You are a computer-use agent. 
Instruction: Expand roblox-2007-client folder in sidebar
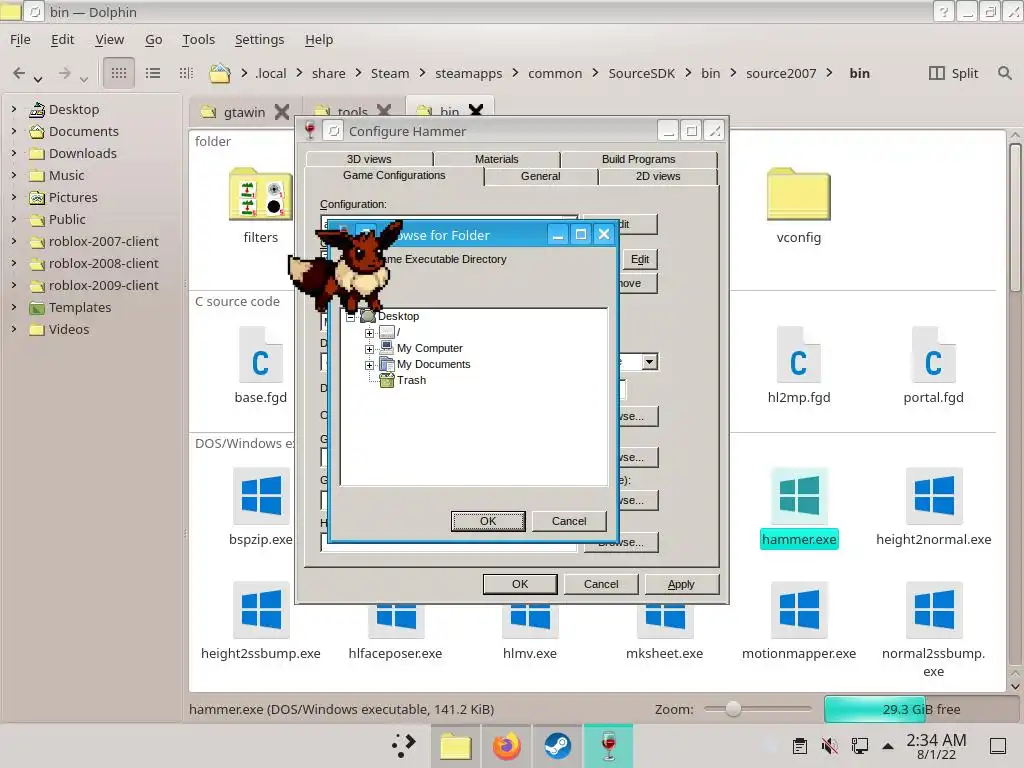coord(14,241)
